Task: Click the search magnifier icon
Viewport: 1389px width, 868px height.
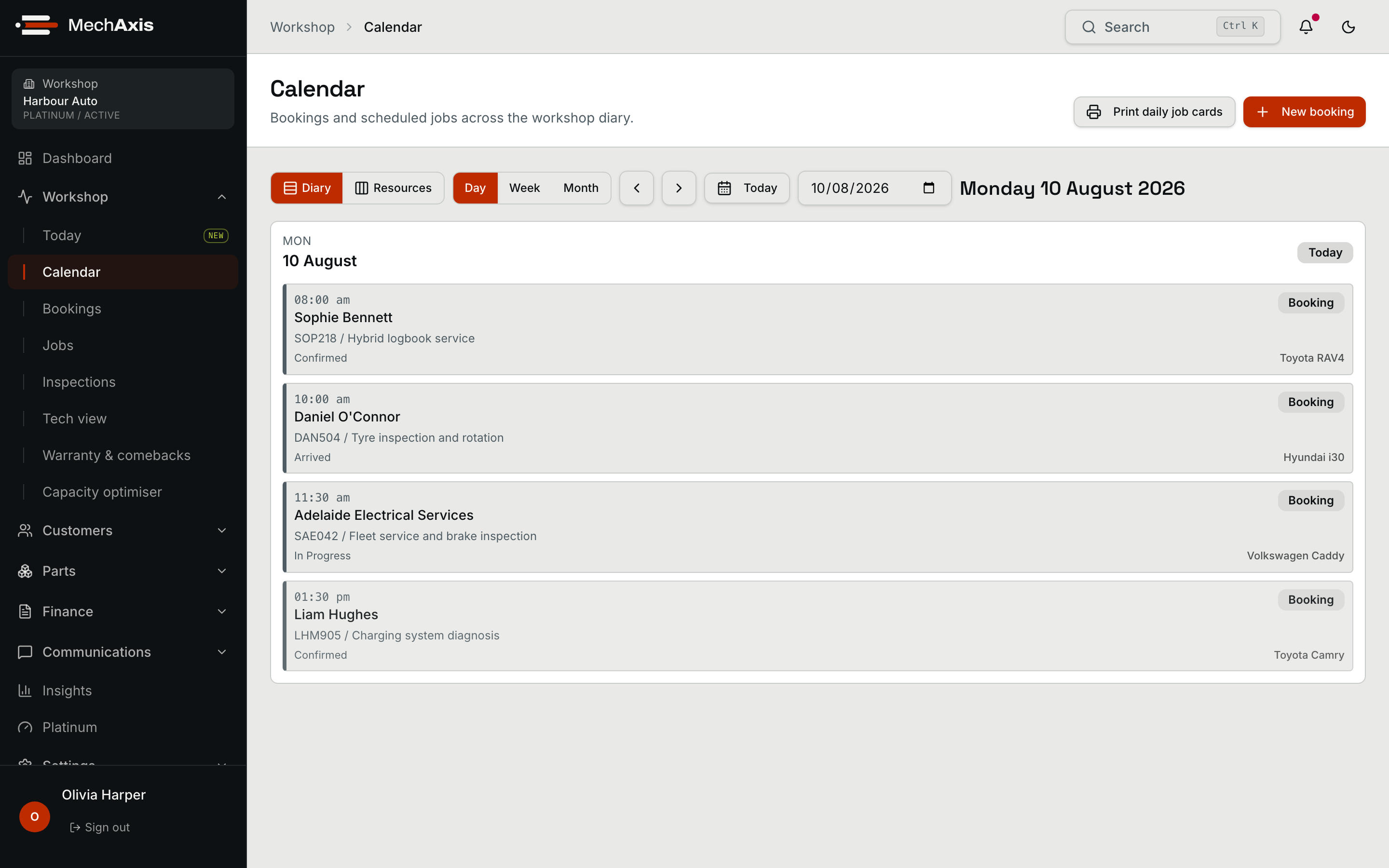Action: 1089,27
